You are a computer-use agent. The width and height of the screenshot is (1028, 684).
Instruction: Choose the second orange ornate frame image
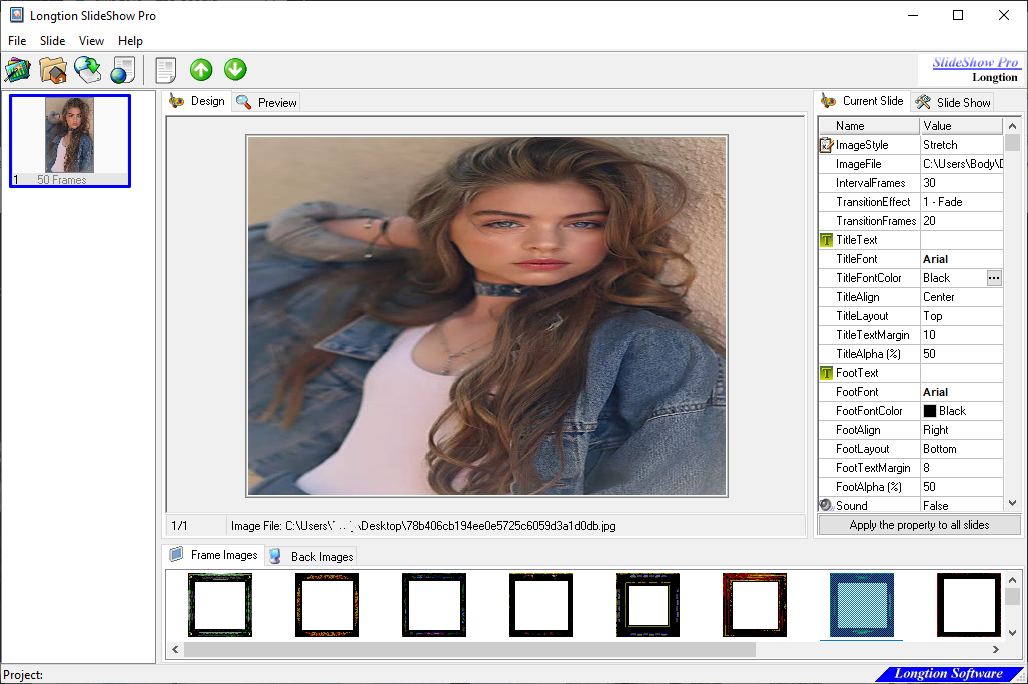[x=326, y=605]
